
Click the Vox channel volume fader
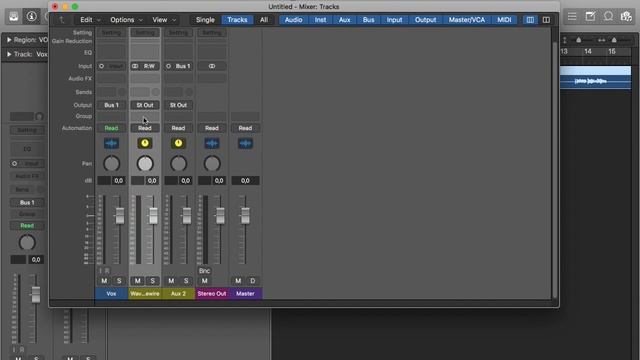(x=120, y=216)
